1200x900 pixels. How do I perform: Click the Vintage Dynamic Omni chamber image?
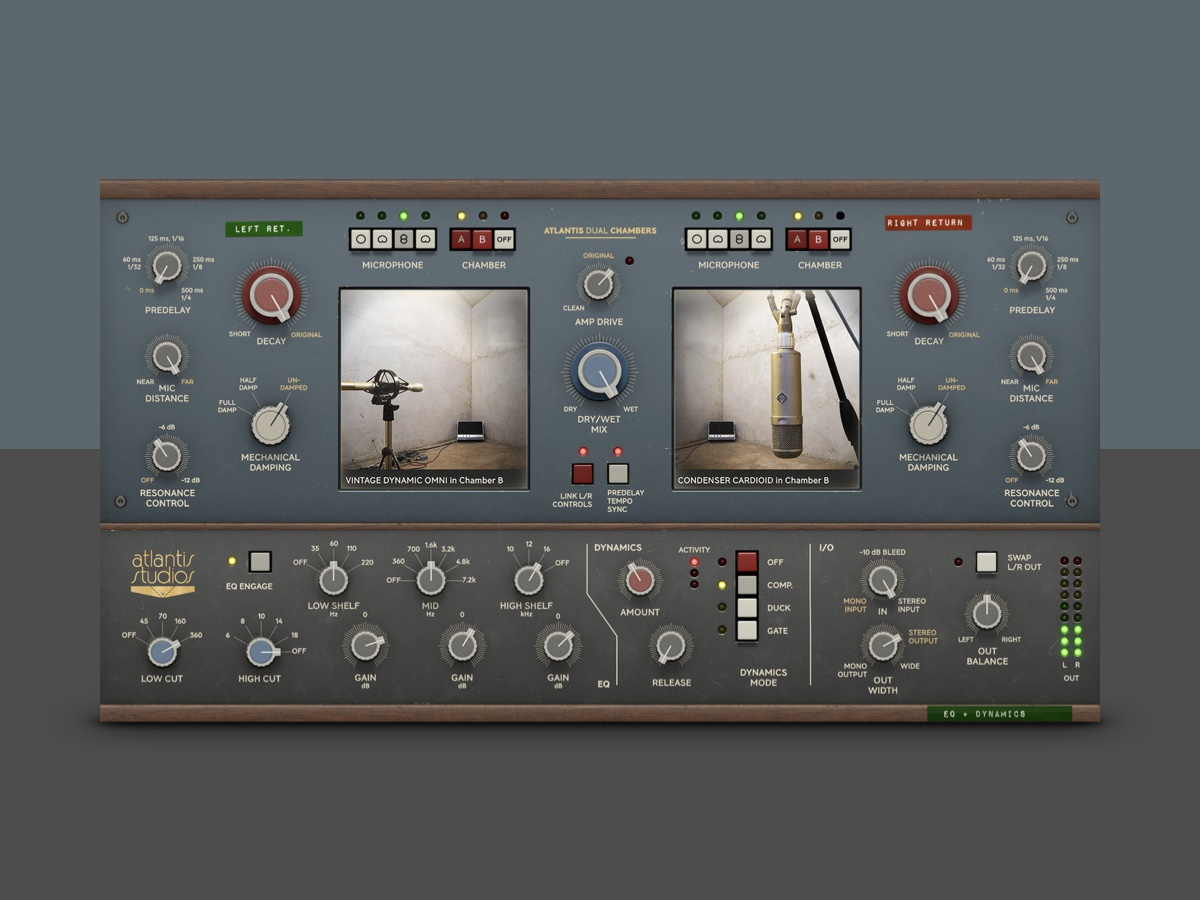[x=434, y=389]
